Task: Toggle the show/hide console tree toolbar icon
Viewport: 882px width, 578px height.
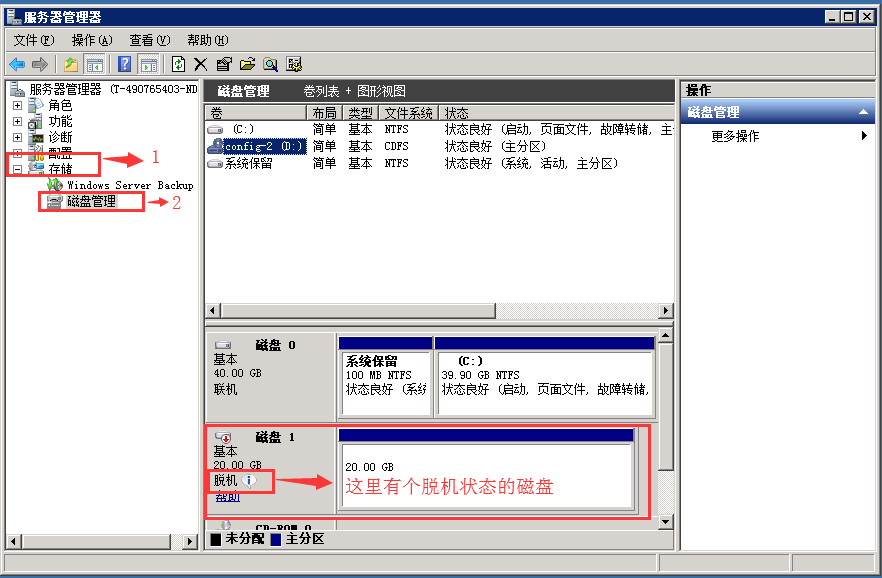Action: pyautogui.click(x=94, y=63)
